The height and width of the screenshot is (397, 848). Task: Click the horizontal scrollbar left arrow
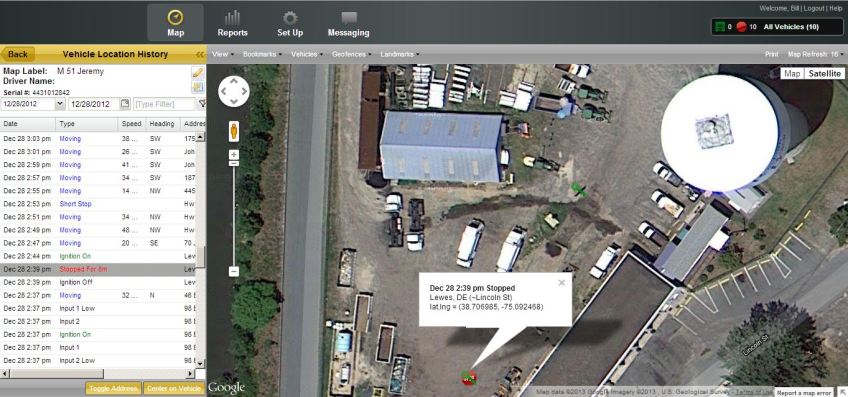5,374
